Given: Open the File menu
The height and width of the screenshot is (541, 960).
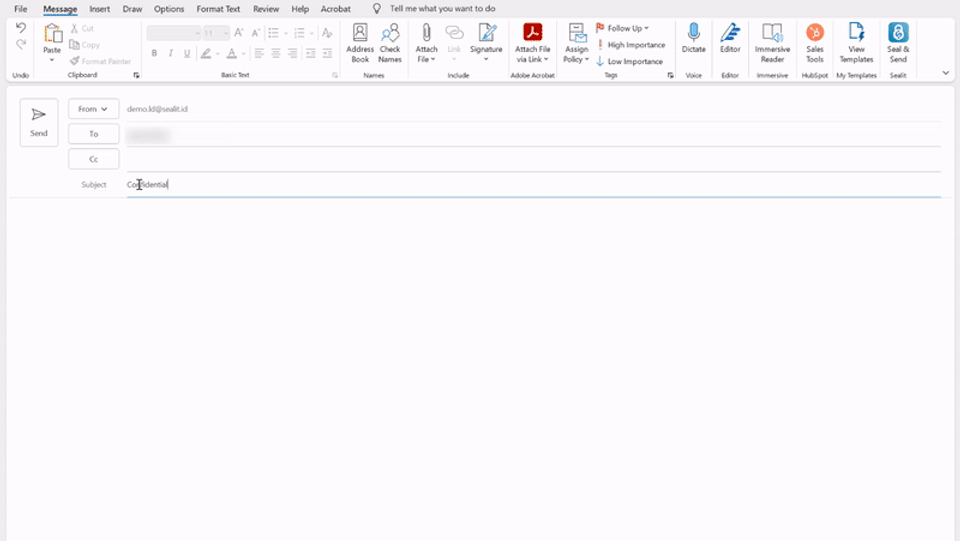Looking at the screenshot, I should click(21, 9).
